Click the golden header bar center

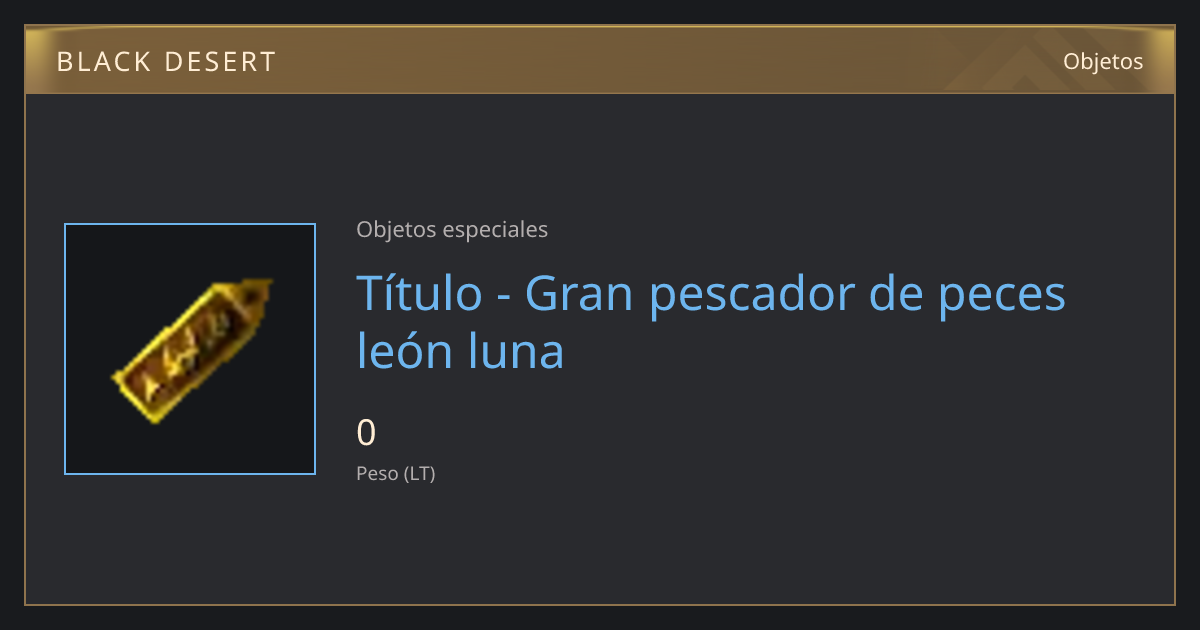(x=600, y=60)
